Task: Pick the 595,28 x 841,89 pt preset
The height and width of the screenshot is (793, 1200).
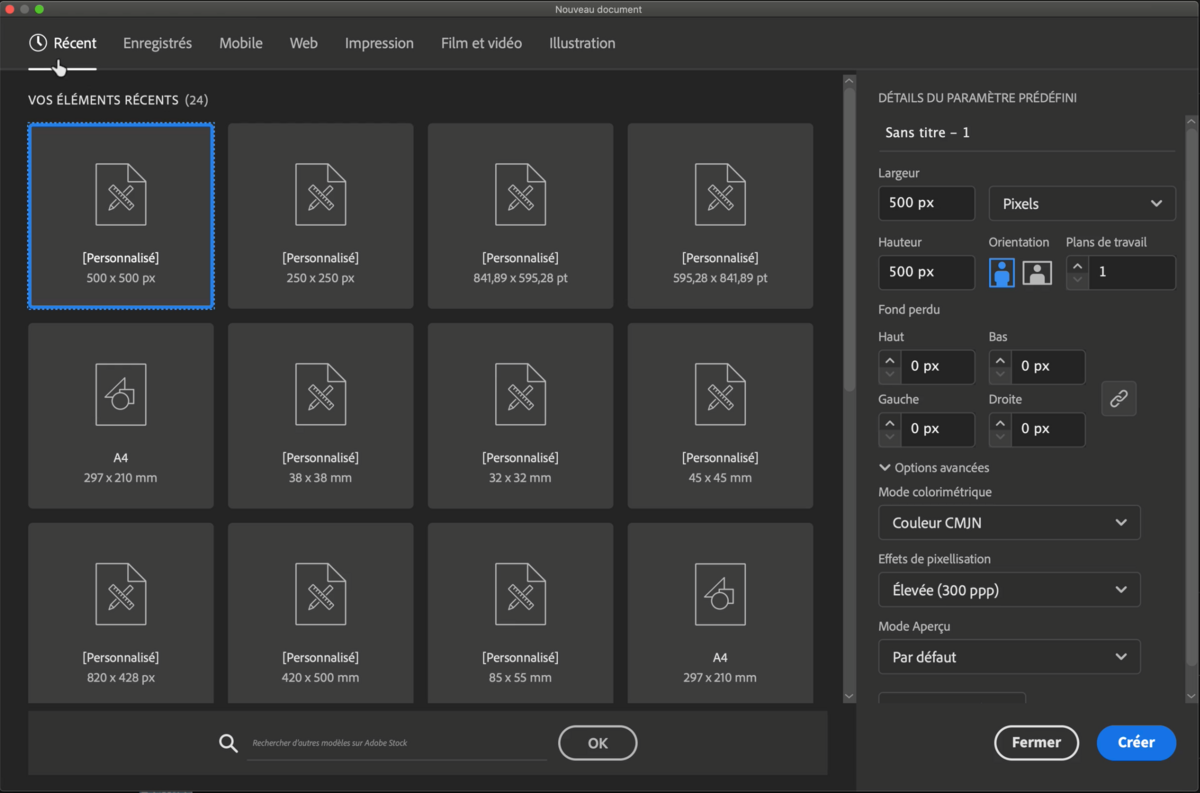Action: click(x=720, y=216)
